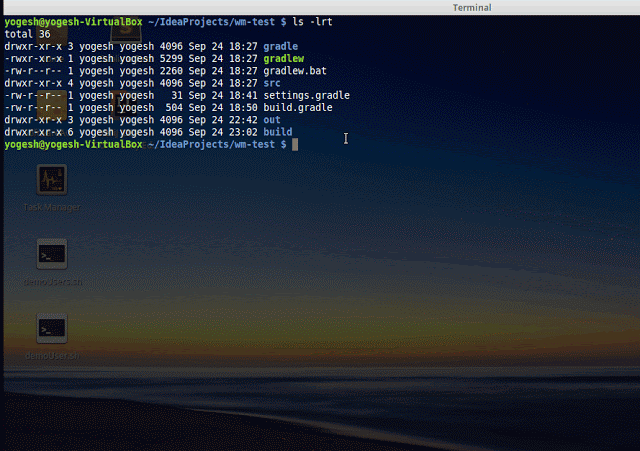
Task: Click the '-rwxr-xr-x' permissions of gradlew
Action: (x=33, y=58)
